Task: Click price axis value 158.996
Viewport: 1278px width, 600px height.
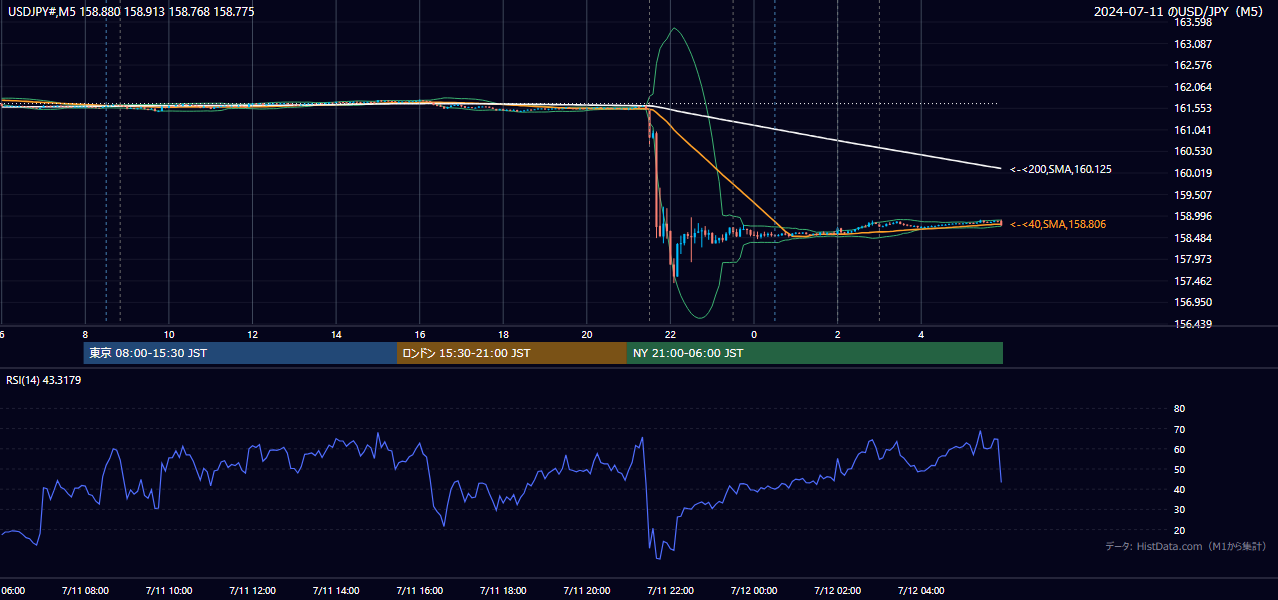Action: pos(1192,216)
